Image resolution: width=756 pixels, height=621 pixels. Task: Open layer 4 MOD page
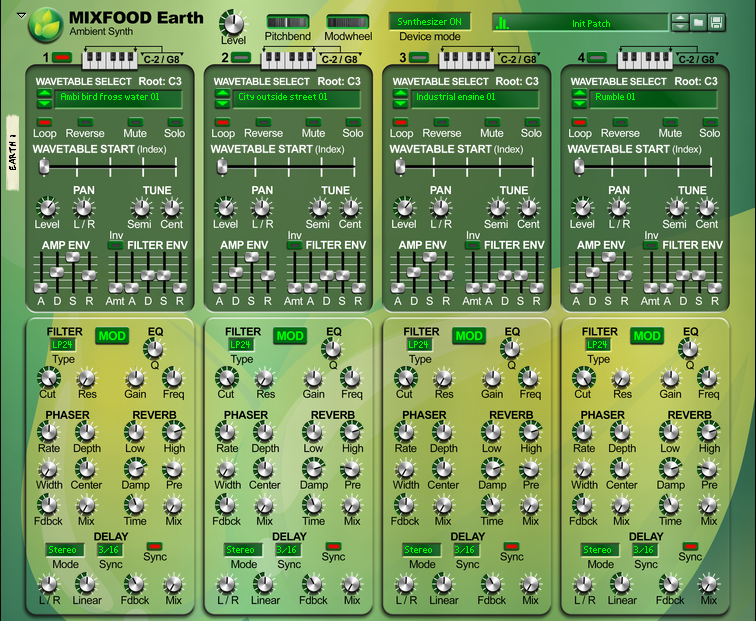[647, 336]
